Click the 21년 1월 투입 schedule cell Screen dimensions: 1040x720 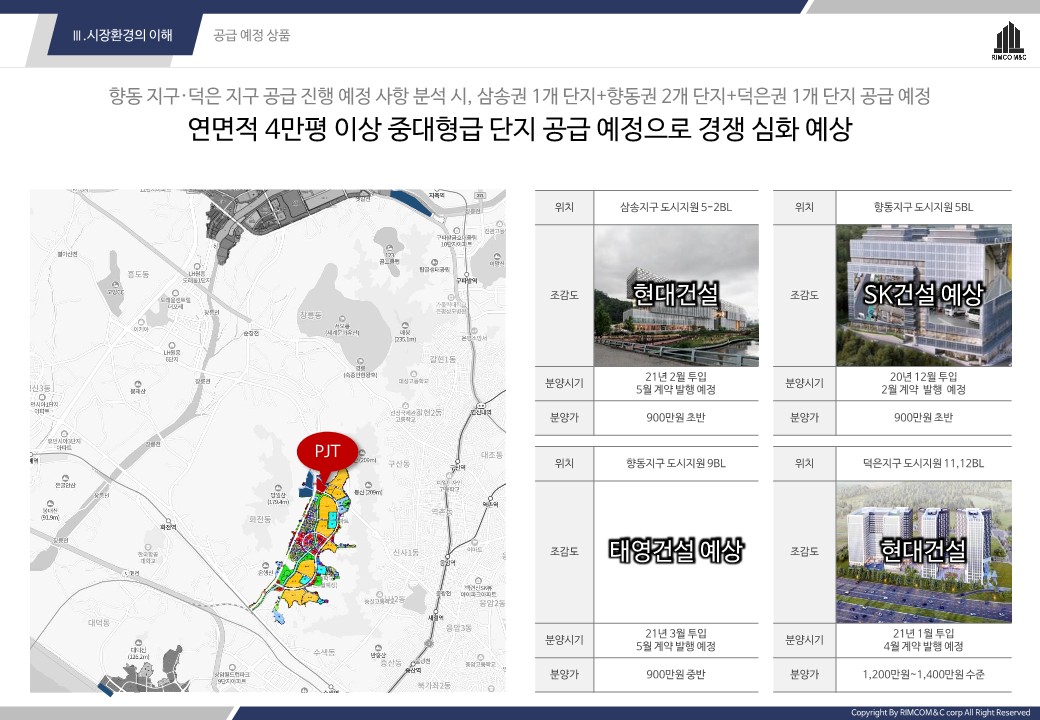923,639
